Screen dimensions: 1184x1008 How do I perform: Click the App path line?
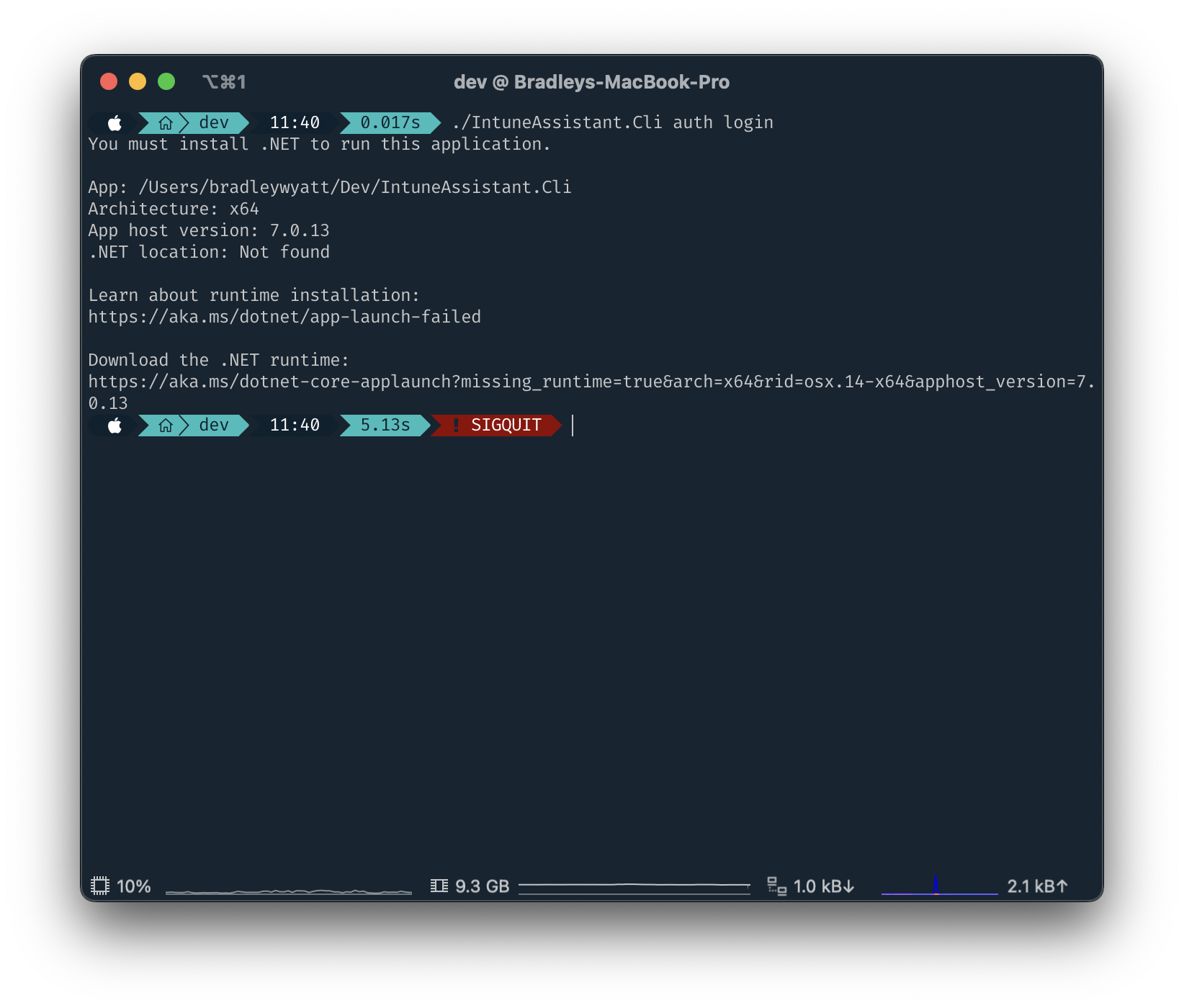tap(330, 187)
